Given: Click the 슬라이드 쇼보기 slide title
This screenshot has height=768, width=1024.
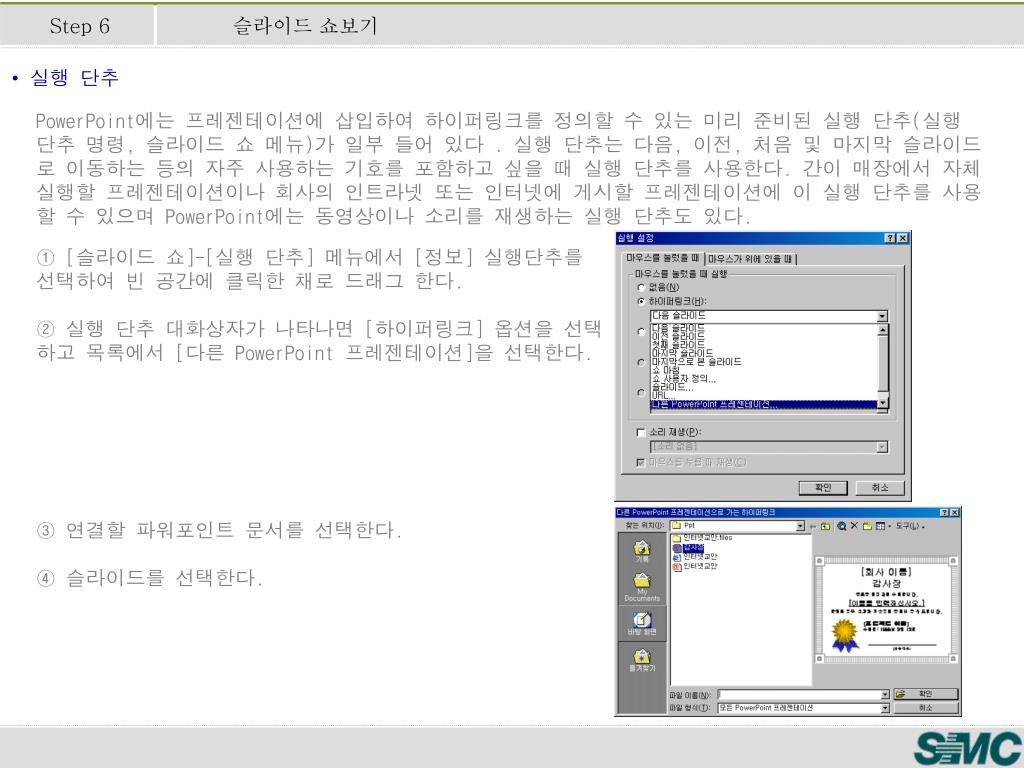Looking at the screenshot, I should pyautogui.click(x=305, y=25).
